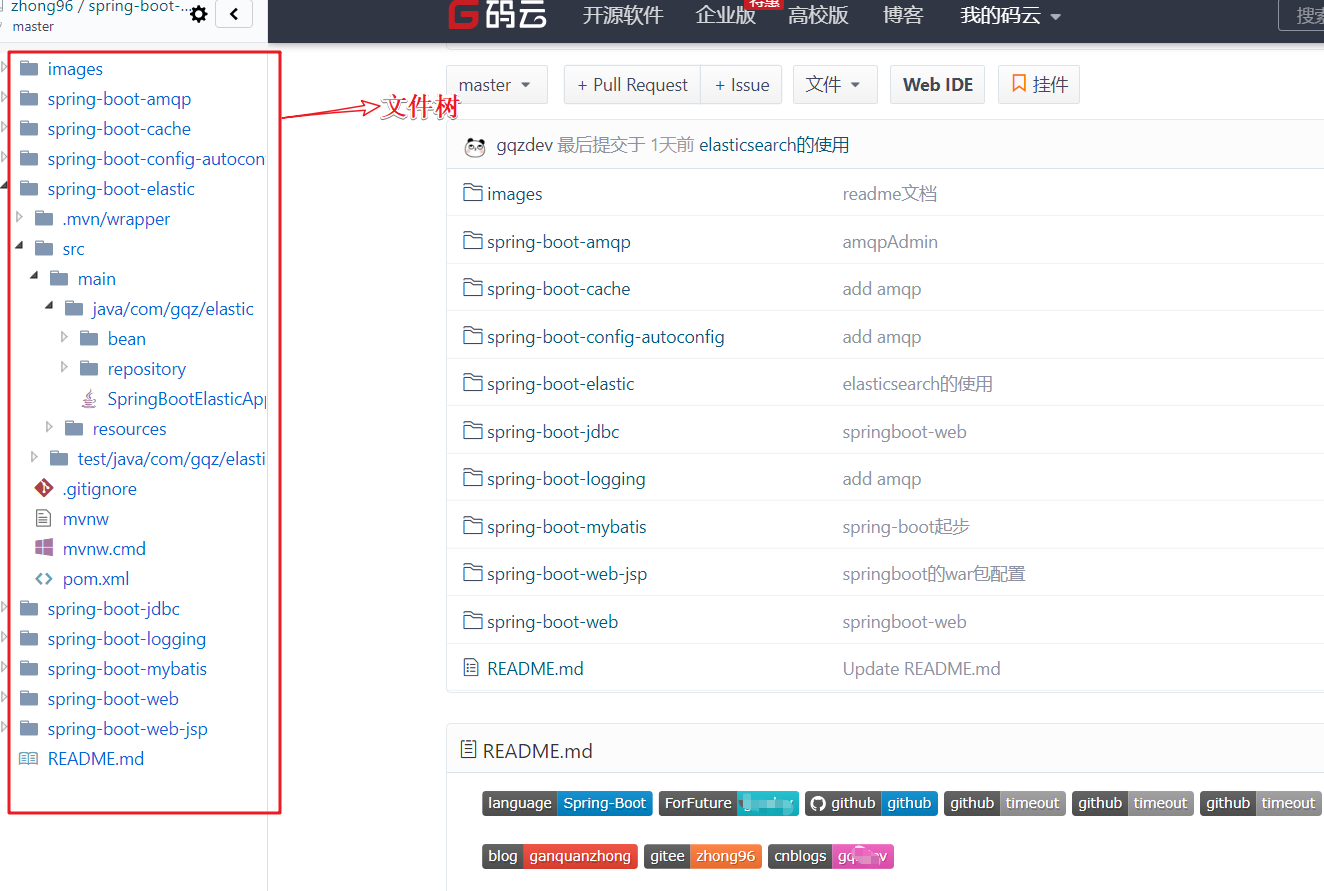Click the blog ganquanzhong badge
This screenshot has width=1324, height=891.
pyautogui.click(x=560, y=856)
